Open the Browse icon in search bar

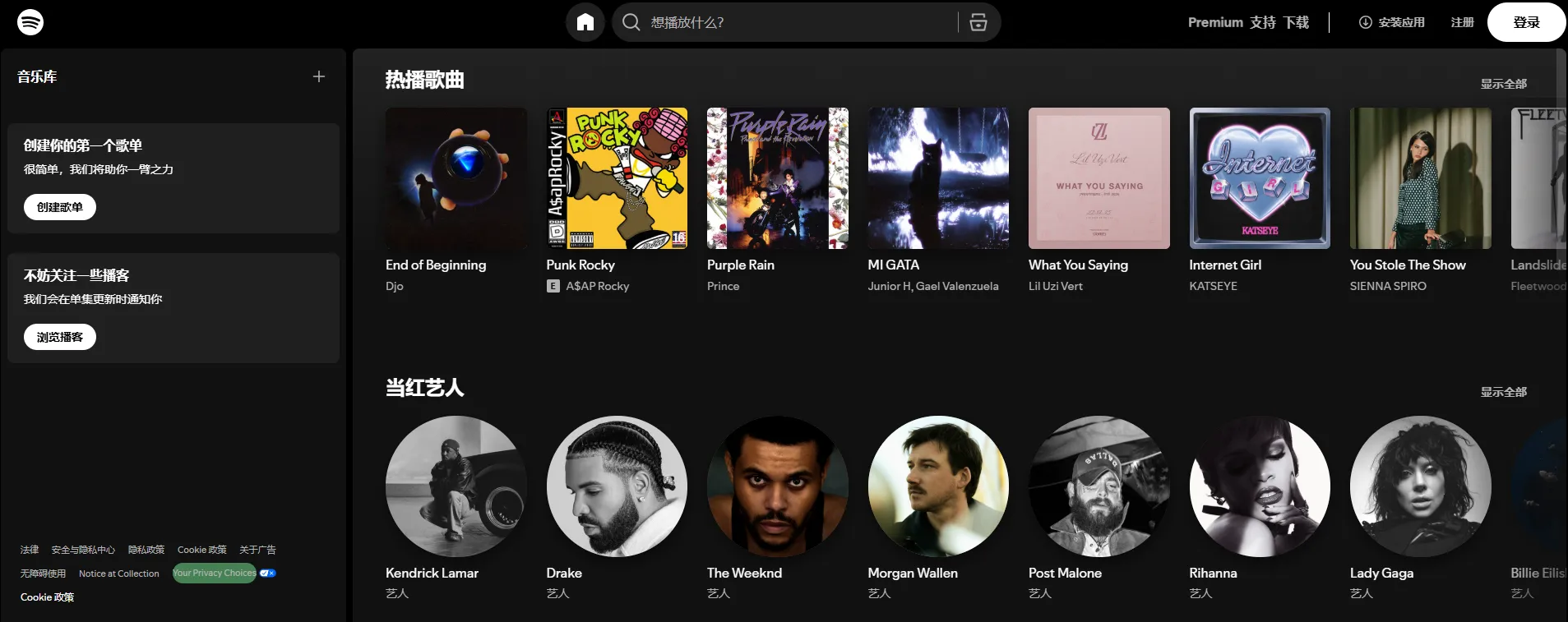tap(978, 22)
